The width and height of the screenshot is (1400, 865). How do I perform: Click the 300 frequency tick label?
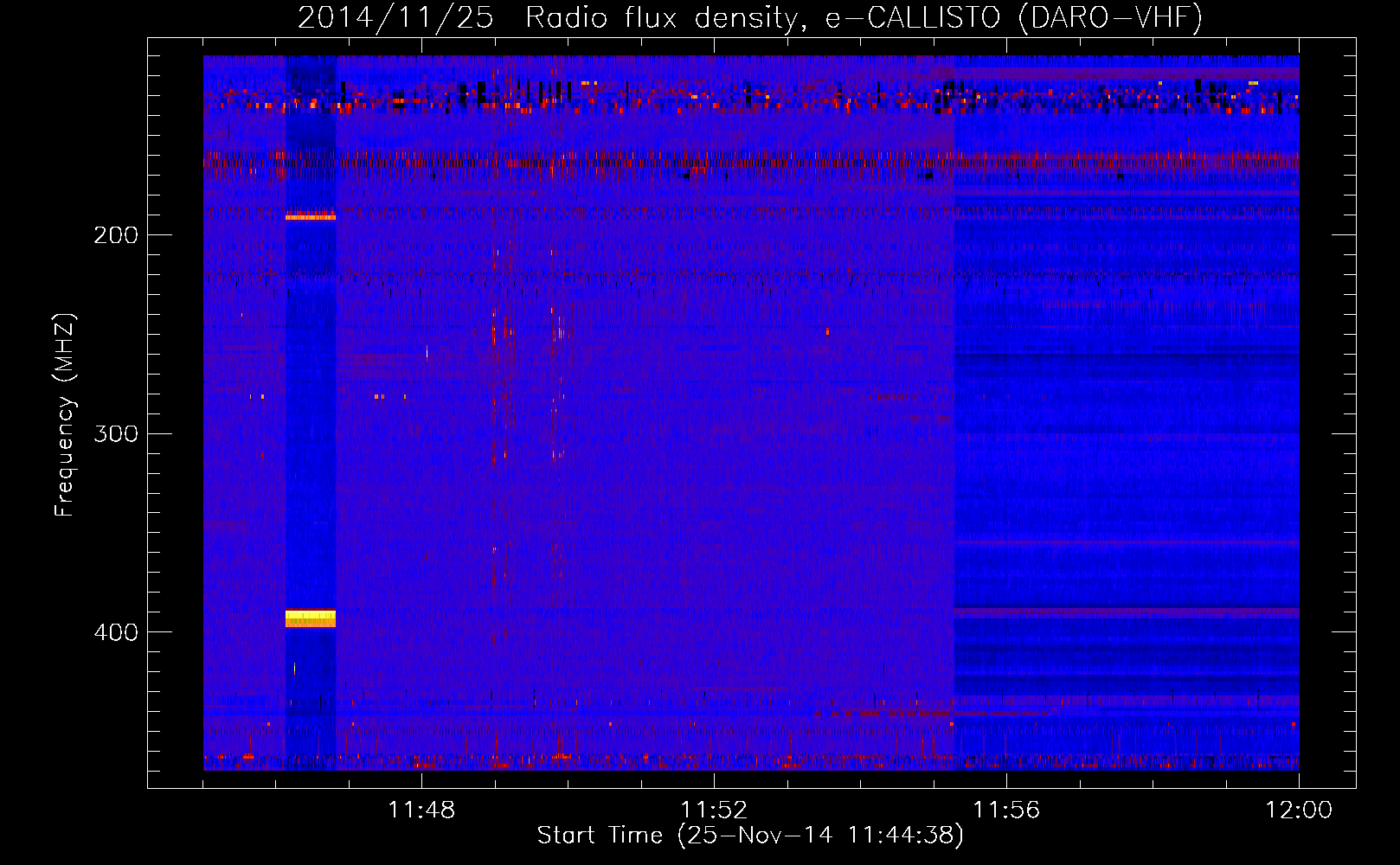point(116,433)
